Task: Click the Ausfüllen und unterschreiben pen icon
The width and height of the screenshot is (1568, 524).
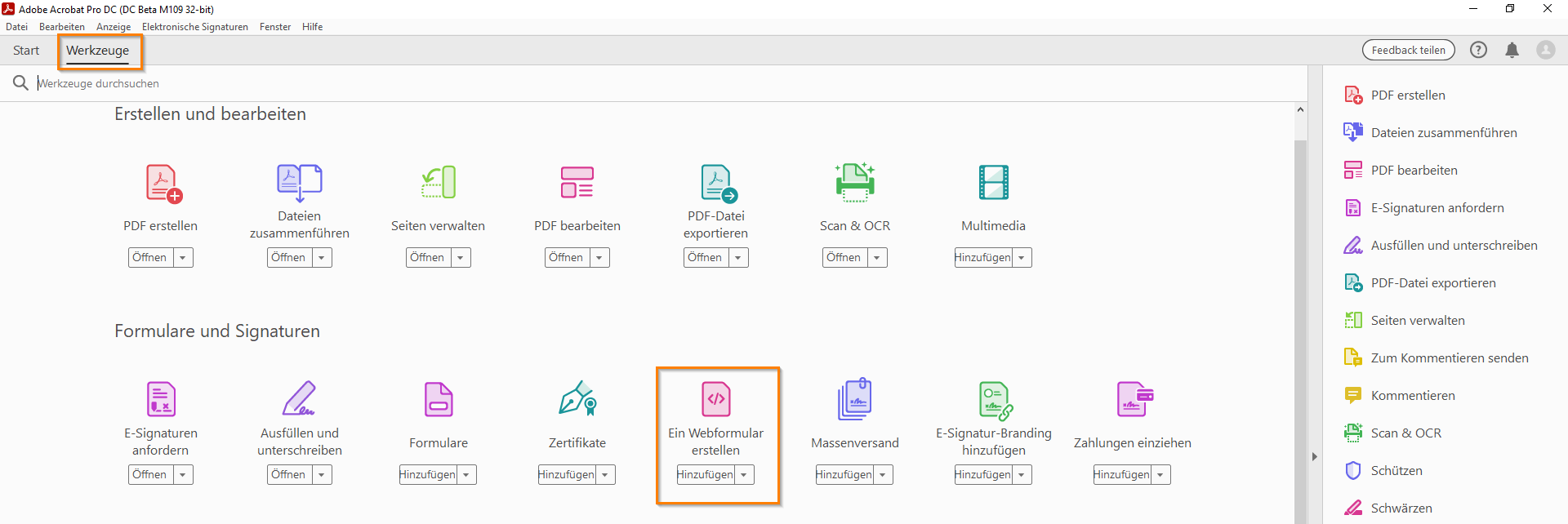Action: (299, 398)
